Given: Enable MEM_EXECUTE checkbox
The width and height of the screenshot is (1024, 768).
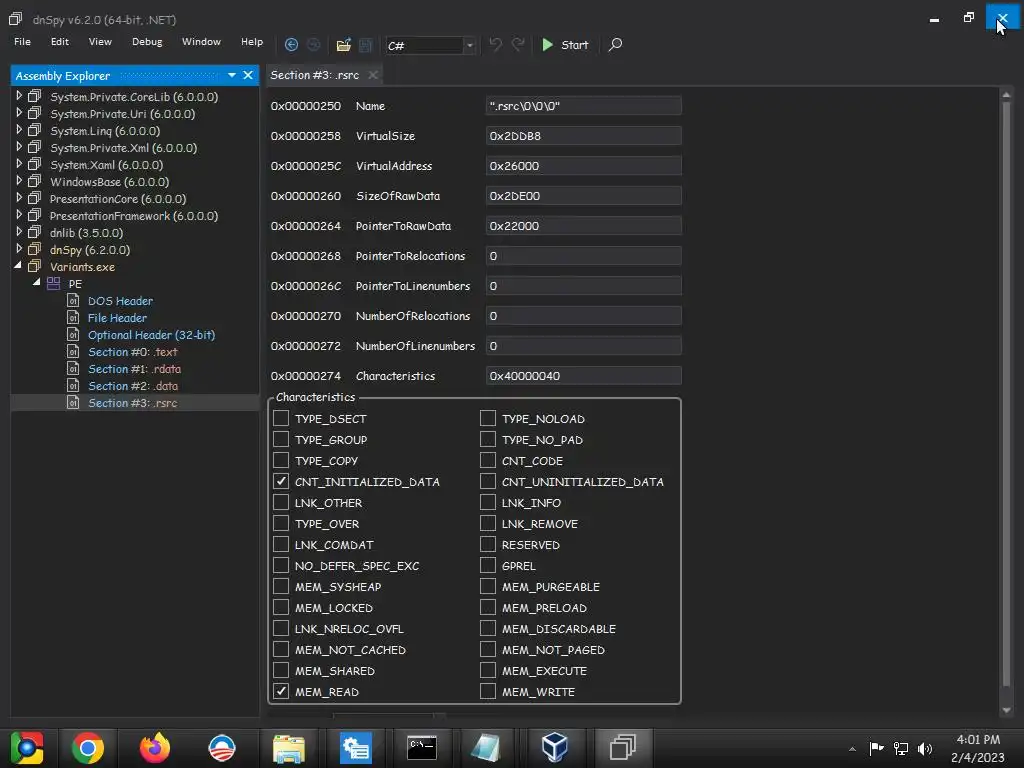Looking at the screenshot, I should pyautogui.click(x=488, y=670).
